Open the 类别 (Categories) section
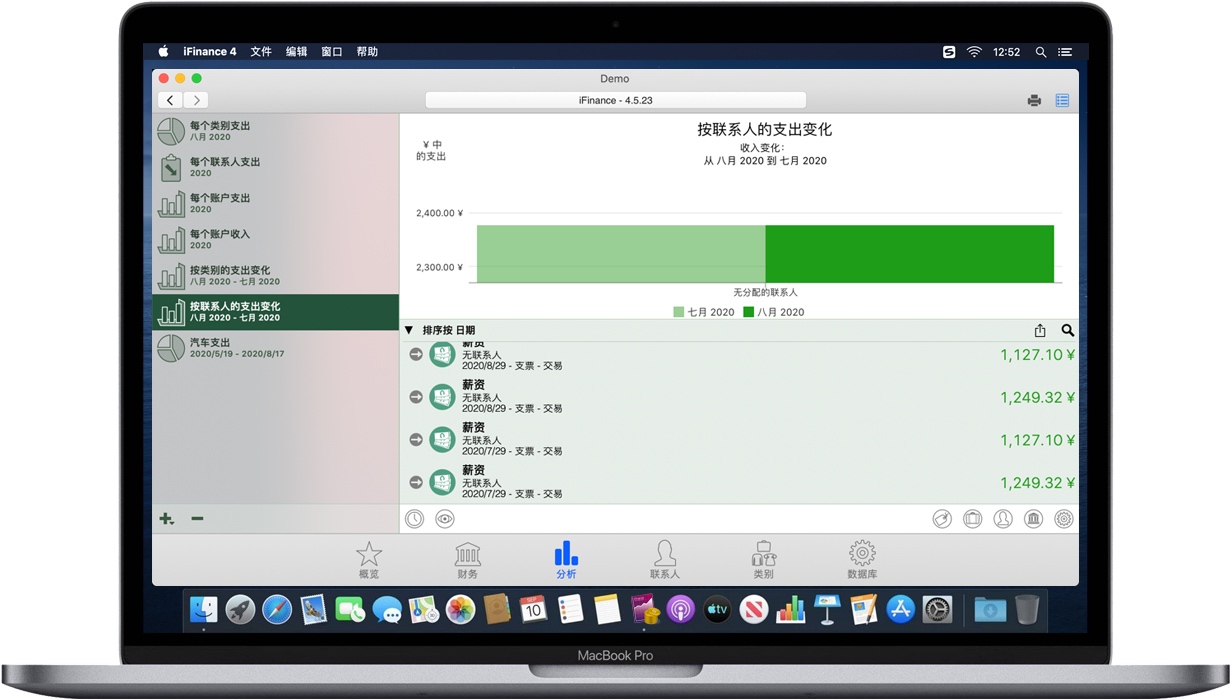Viewport: 1230px width, 700px height. pyautogui.click(x=763, y=558)
